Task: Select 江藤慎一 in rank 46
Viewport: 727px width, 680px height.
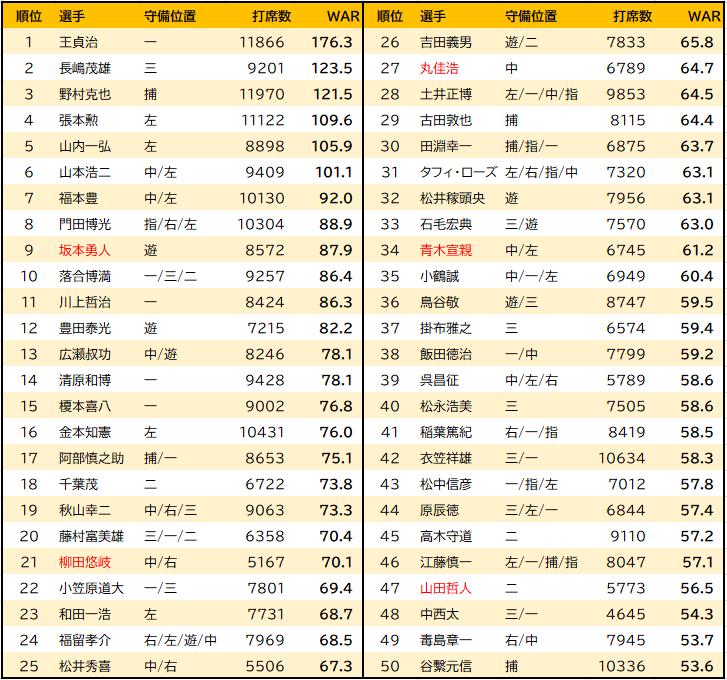Action: [x=446, y=561]
